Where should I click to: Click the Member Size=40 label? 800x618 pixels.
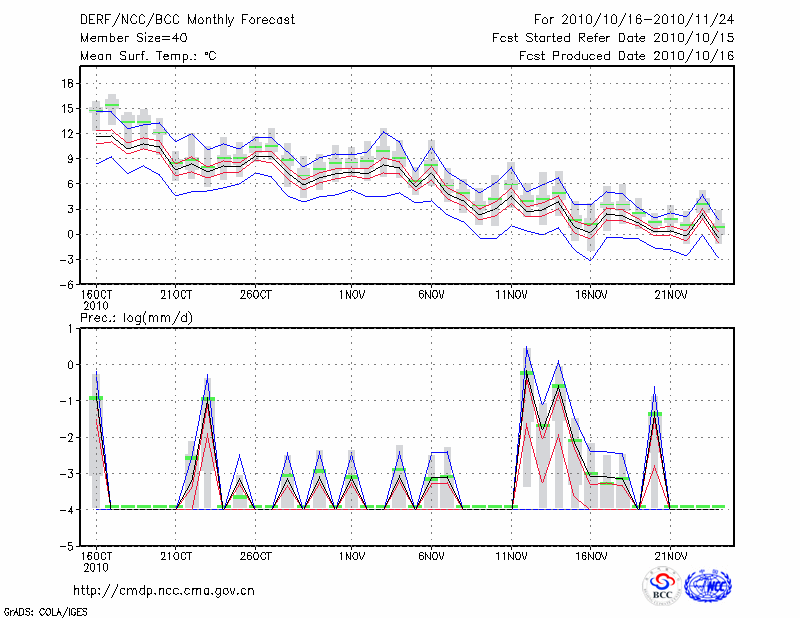127,38
